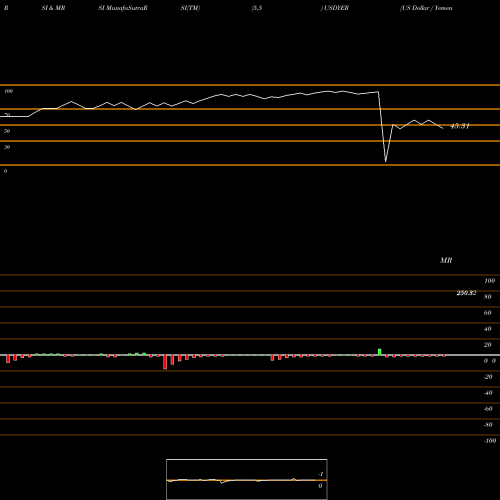Click the RSI axis label 100 on left
This screenshot has height=500, width=500.
click(x=8, y=91)
